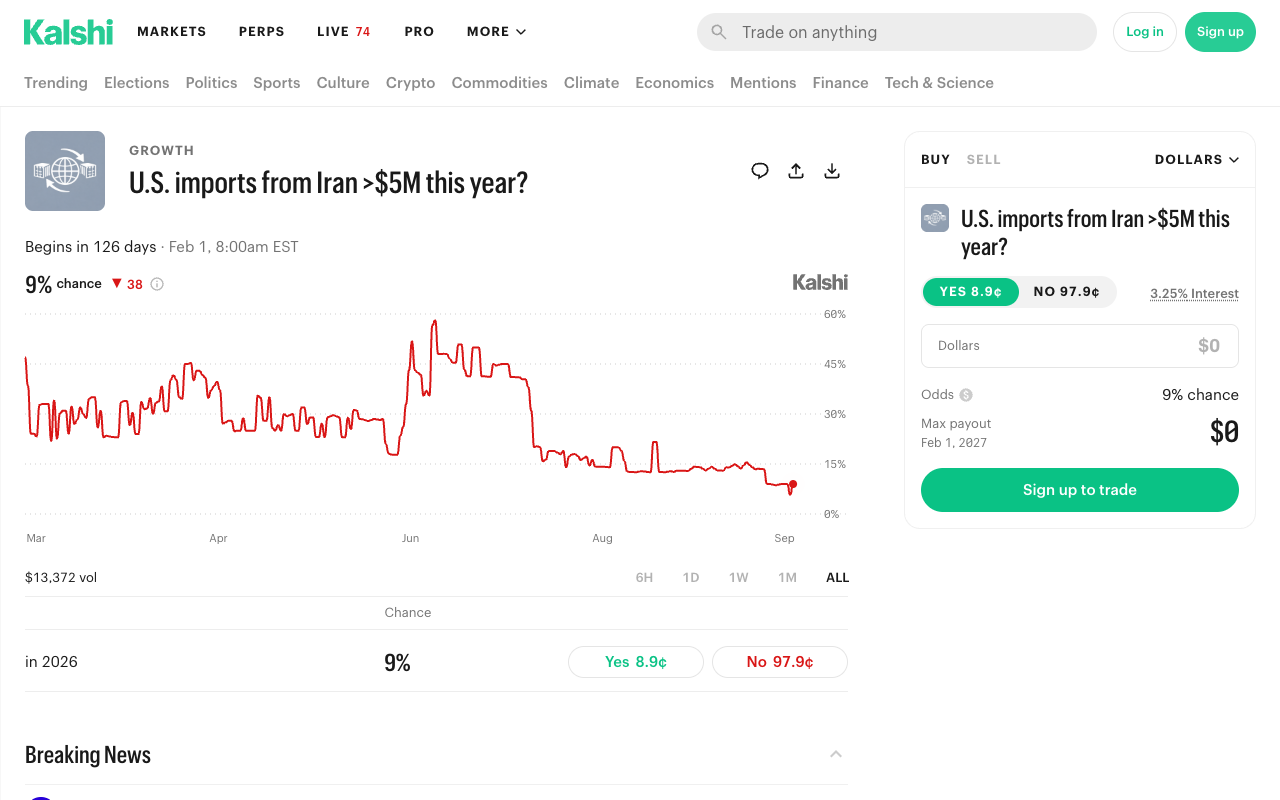This screenshot has width=1280, height=800.
Task: Select the NO 97.9¢ option in trade panel
Action: pyautogui.click(x=1067, y=292)
